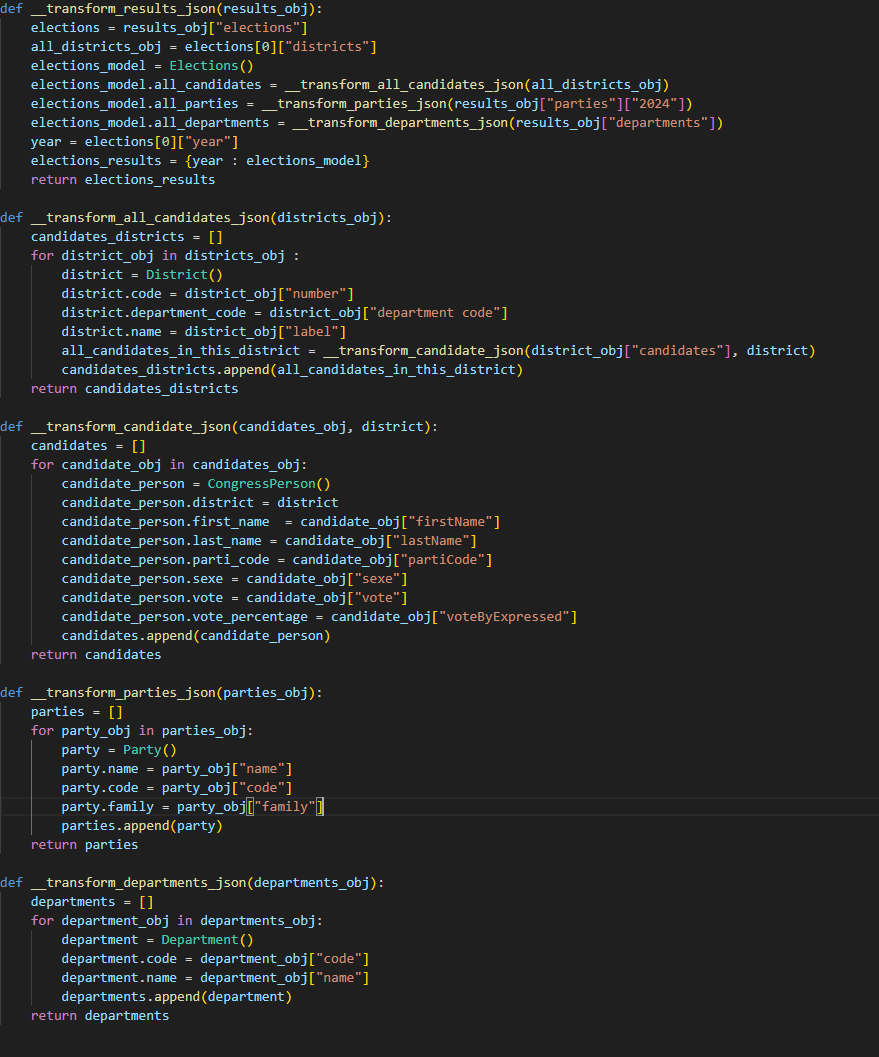The image size is (879, 1057).
Task: Click the District() class constructor call
Action: click(184, 275)
